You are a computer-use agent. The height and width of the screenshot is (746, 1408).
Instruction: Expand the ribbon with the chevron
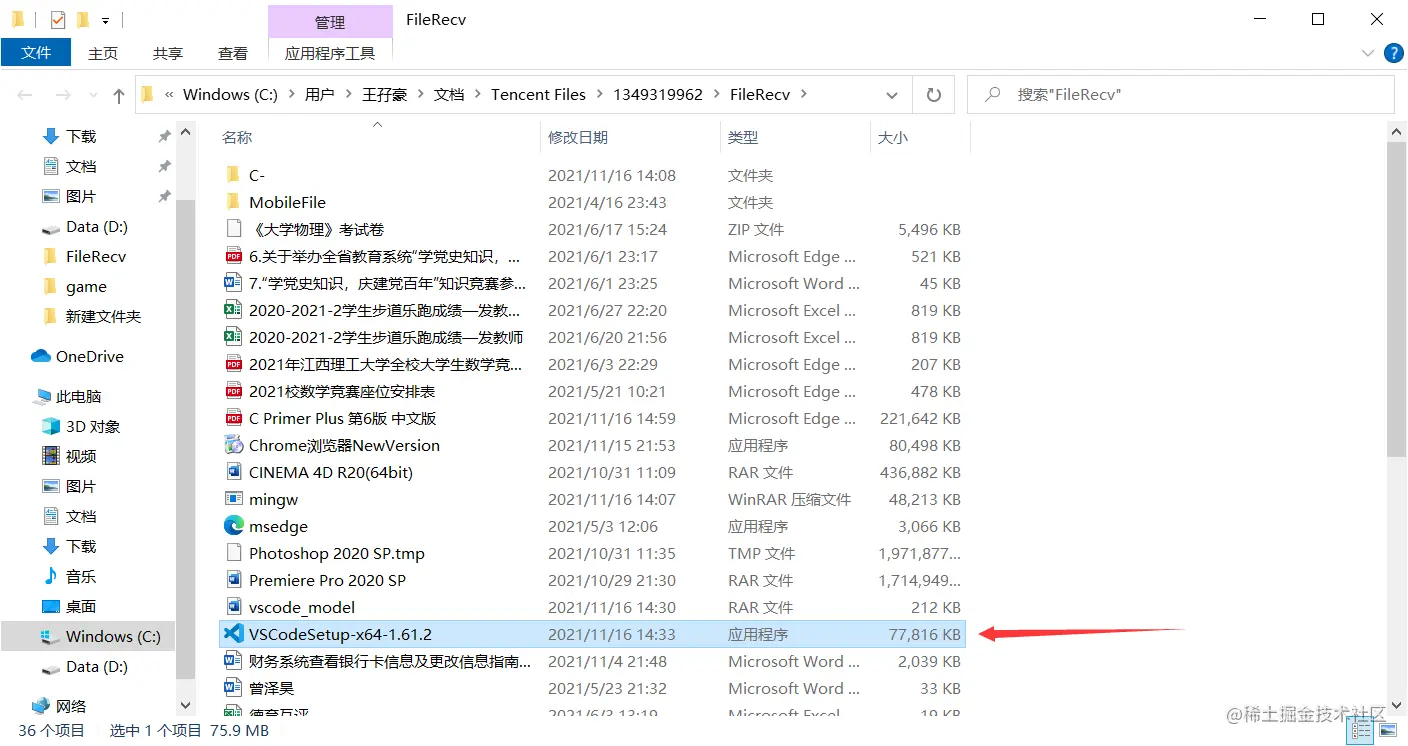(1368, 53)
